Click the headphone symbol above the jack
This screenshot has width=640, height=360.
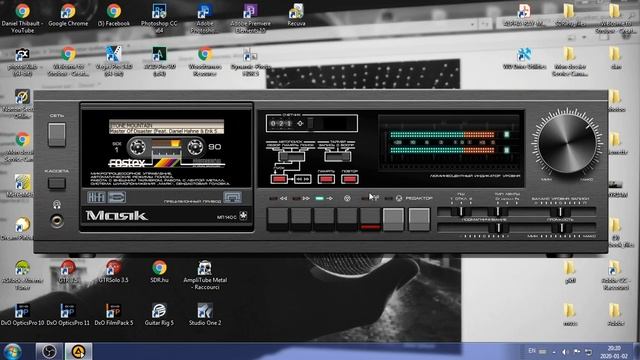[x=57, y=204]
